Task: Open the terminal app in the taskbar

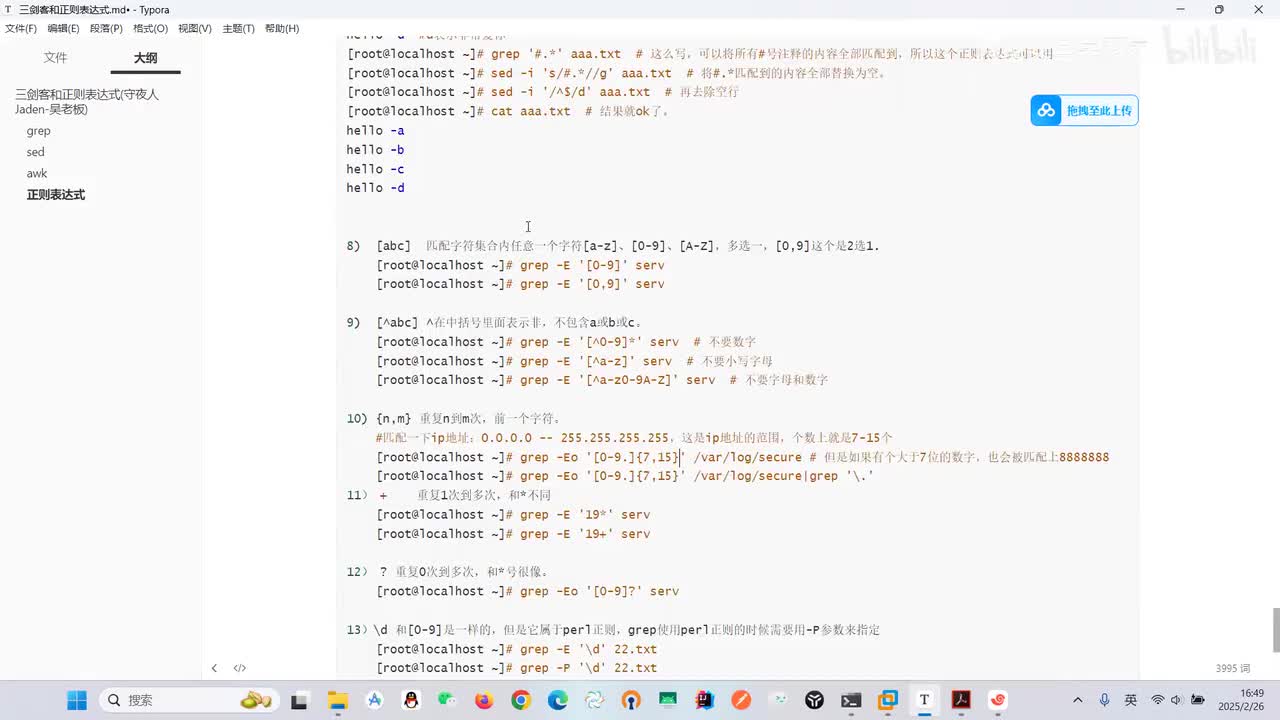Action: click(x=851, y=700)
